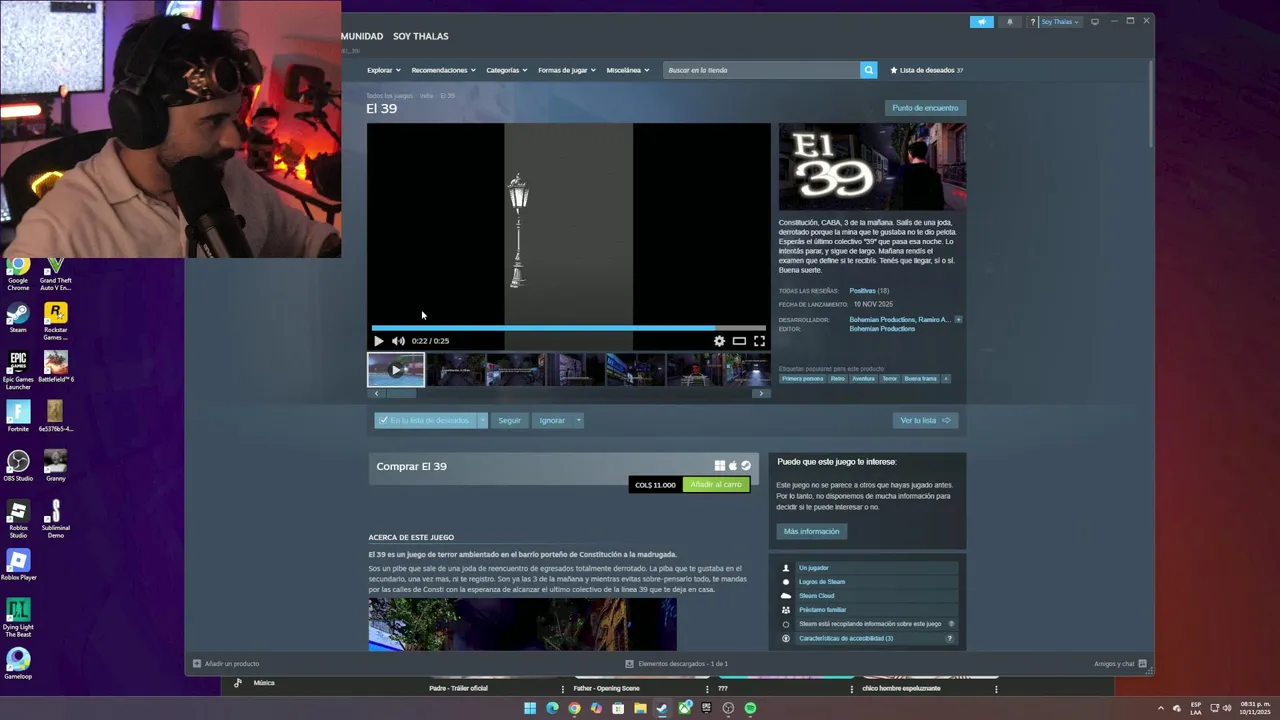Click the screenshot strip scrollbar handle
The width and height of the screenshot is (1280, 720).
click(401, 393)
